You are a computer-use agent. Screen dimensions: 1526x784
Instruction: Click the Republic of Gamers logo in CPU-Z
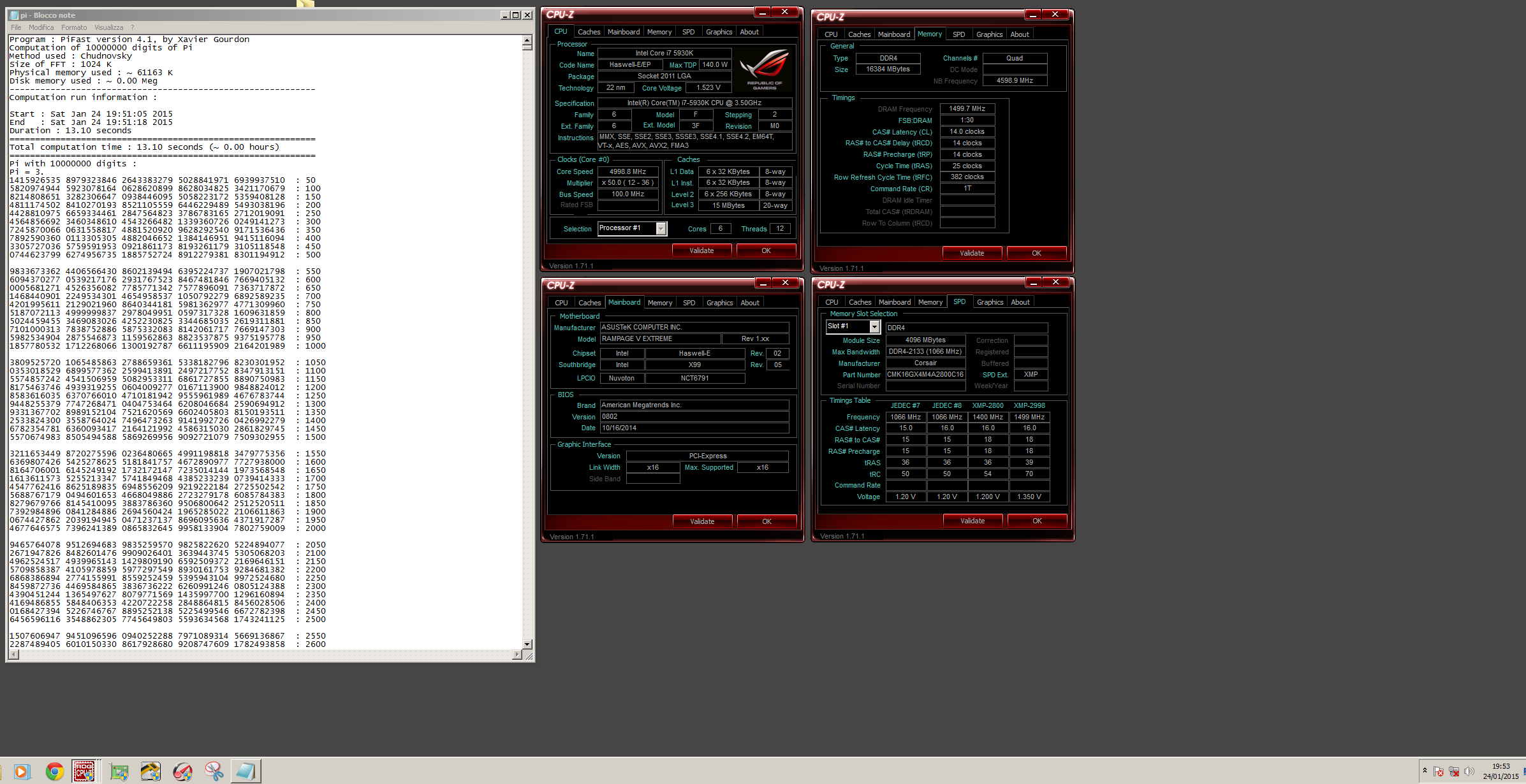[x=765, y=70]
